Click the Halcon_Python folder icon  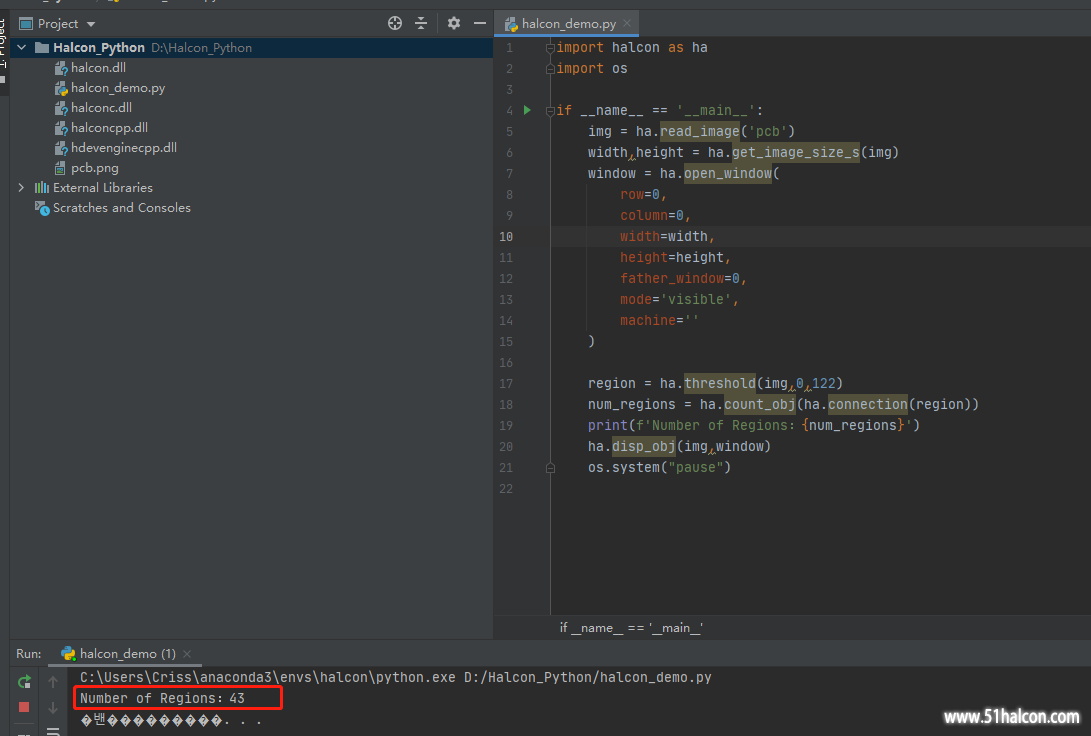click(42, 47)
